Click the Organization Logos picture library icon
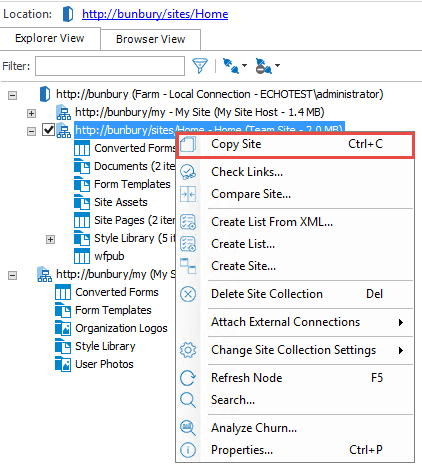This screenshot has height=473, width=422. coord(63,328)
